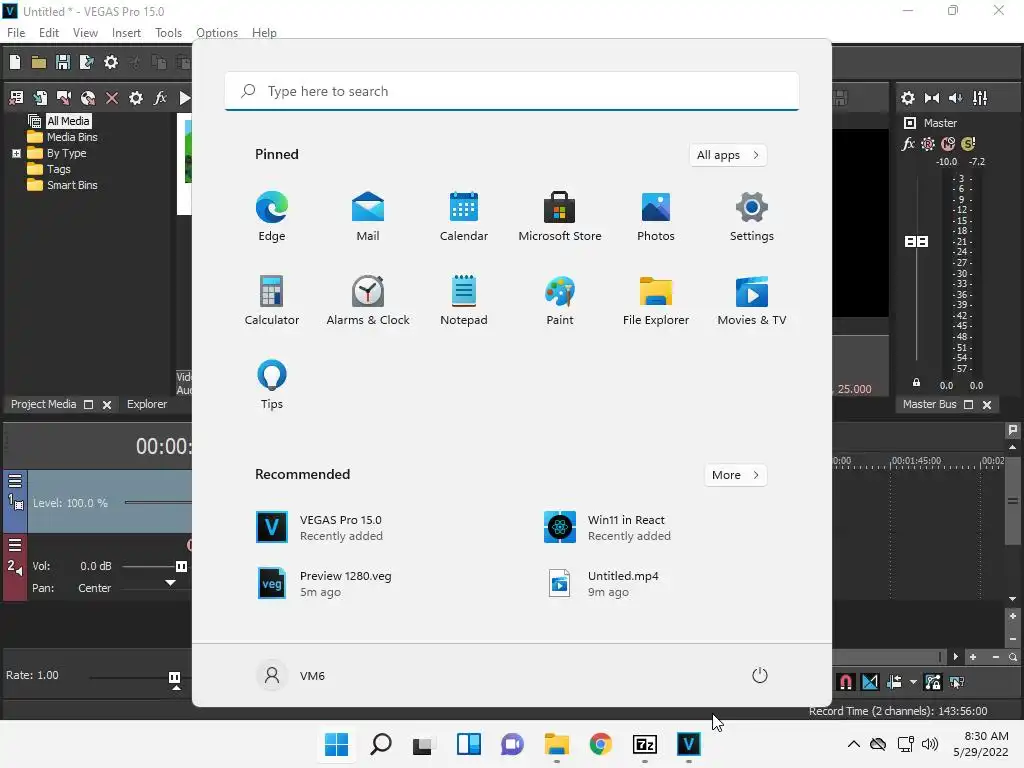
Task: Toggle Enable Snapping magnet icon
Action: [x=846, y=682]
